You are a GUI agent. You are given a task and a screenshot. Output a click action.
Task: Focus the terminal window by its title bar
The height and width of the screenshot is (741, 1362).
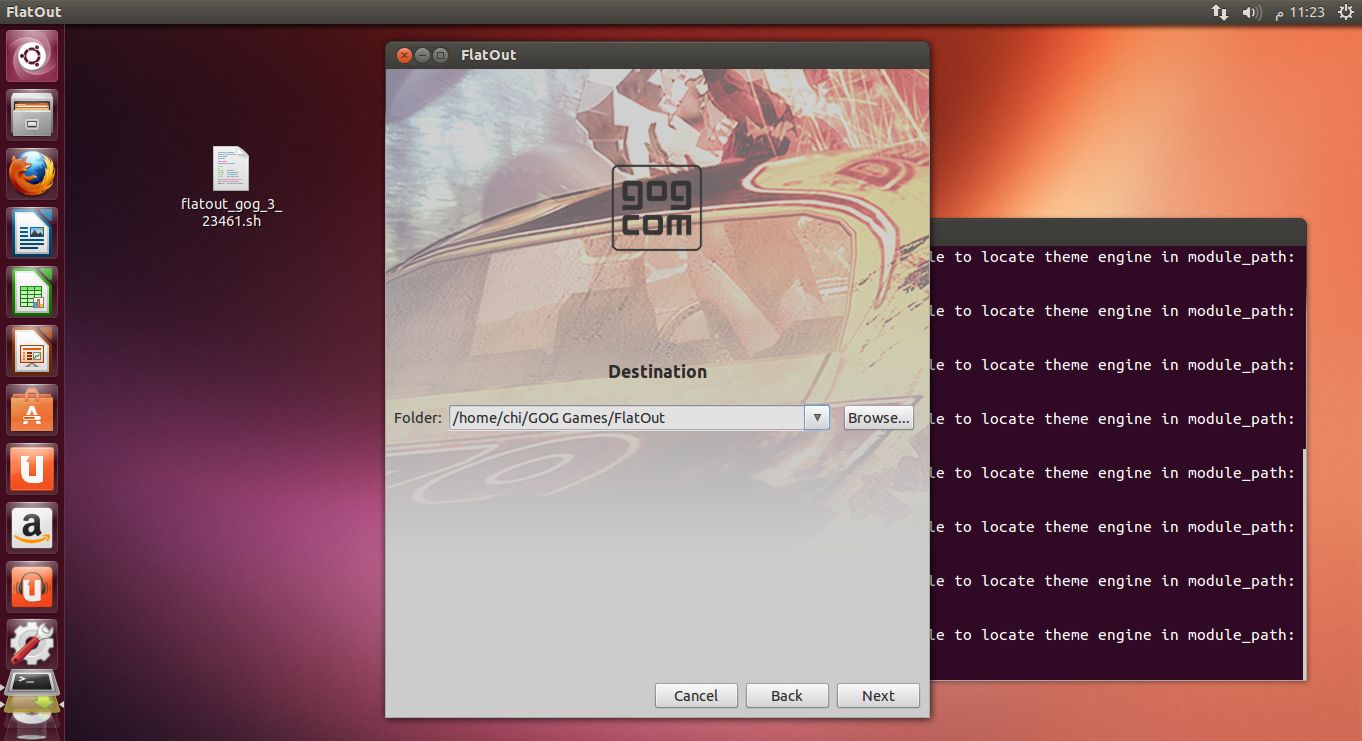1117,231
